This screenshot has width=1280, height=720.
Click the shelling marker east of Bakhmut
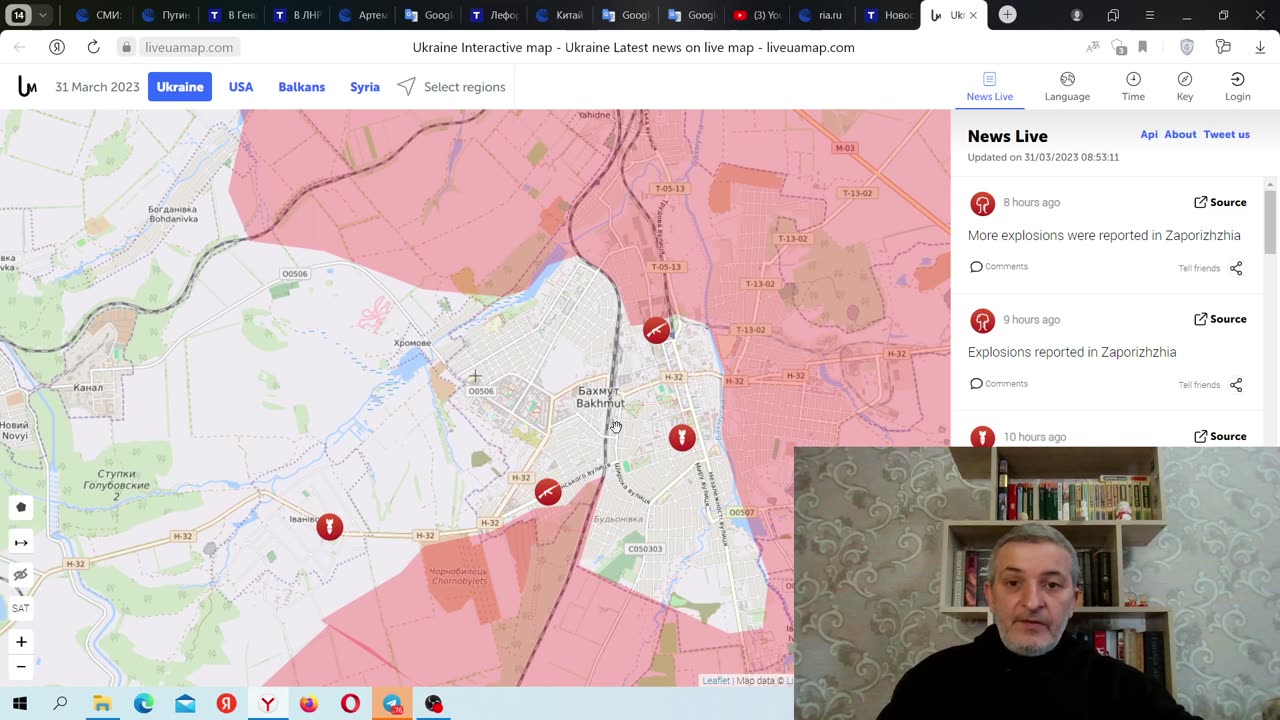click(682, 437)
